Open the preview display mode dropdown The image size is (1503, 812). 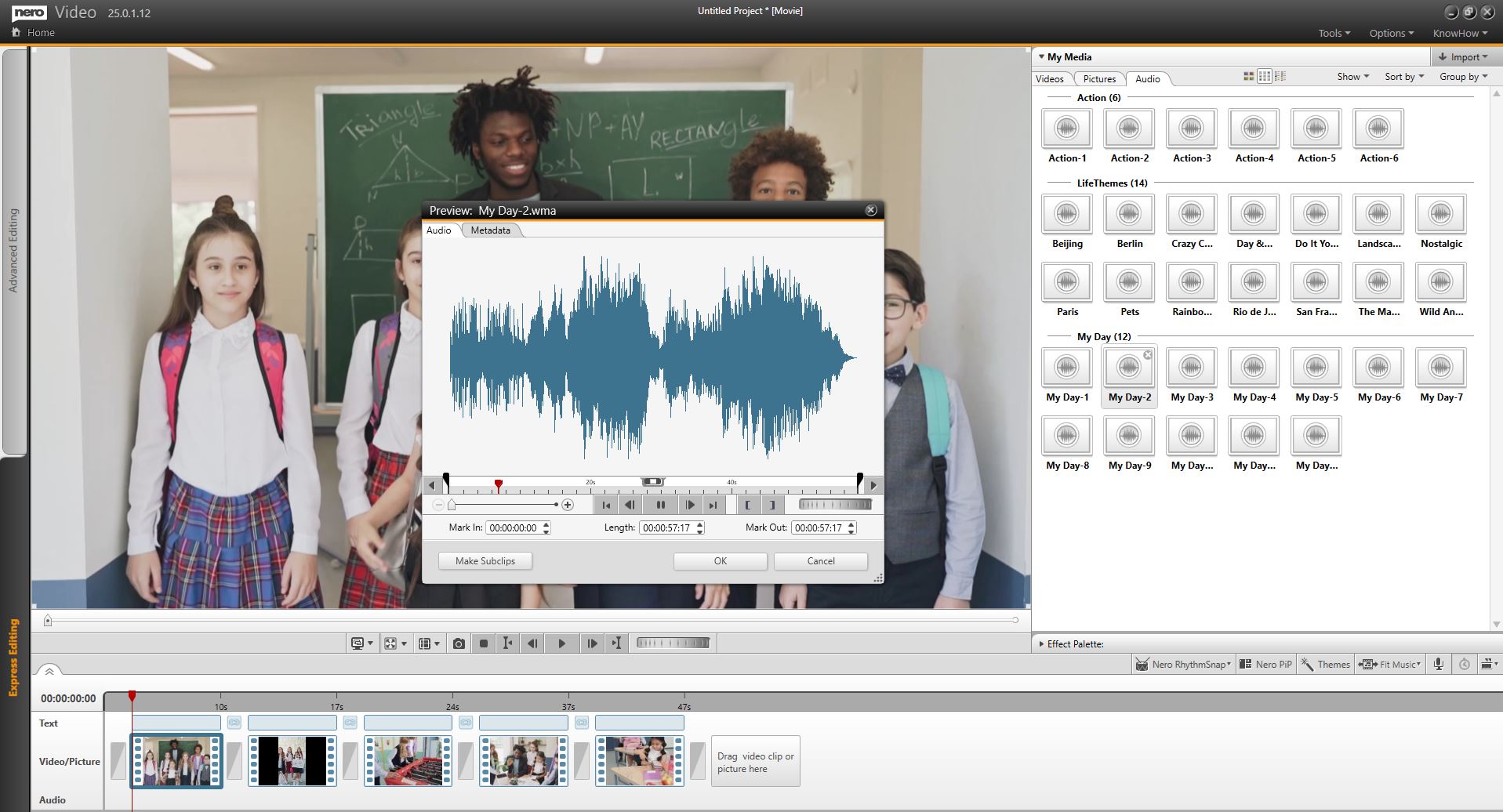click(361, 643)
